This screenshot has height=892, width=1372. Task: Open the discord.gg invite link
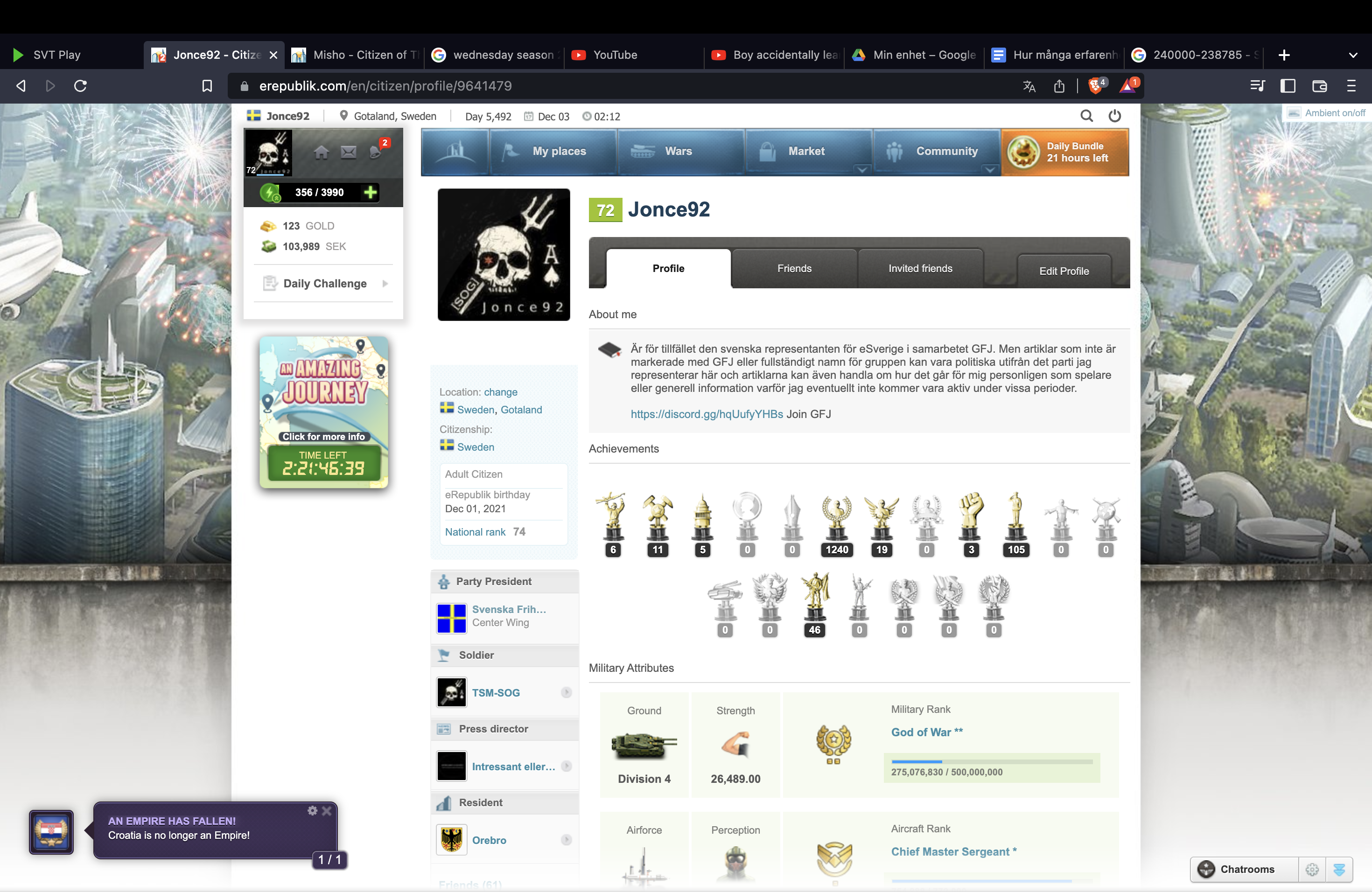(706, 414)
